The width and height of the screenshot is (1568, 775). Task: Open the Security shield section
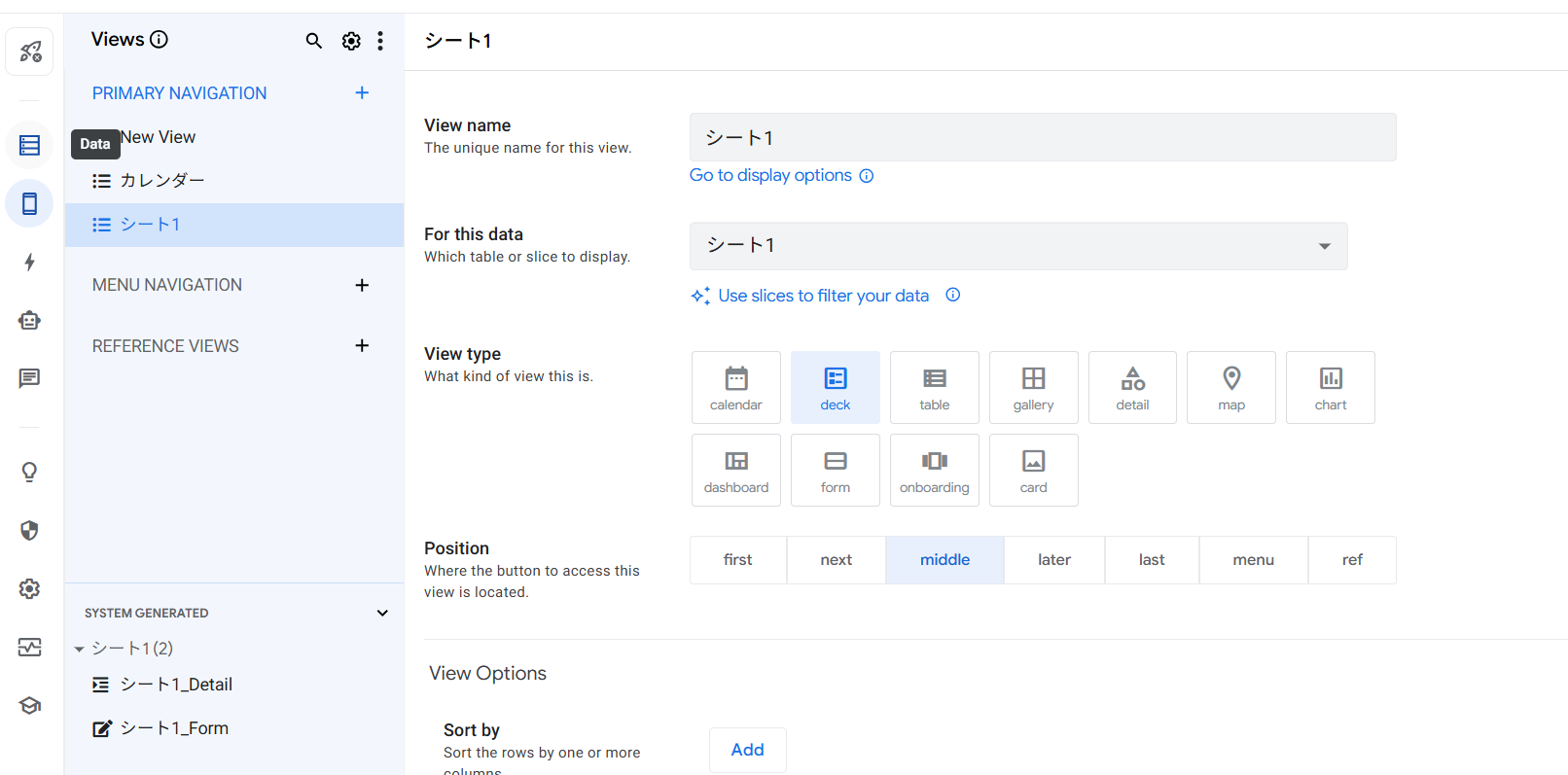[x=30, y=530]
